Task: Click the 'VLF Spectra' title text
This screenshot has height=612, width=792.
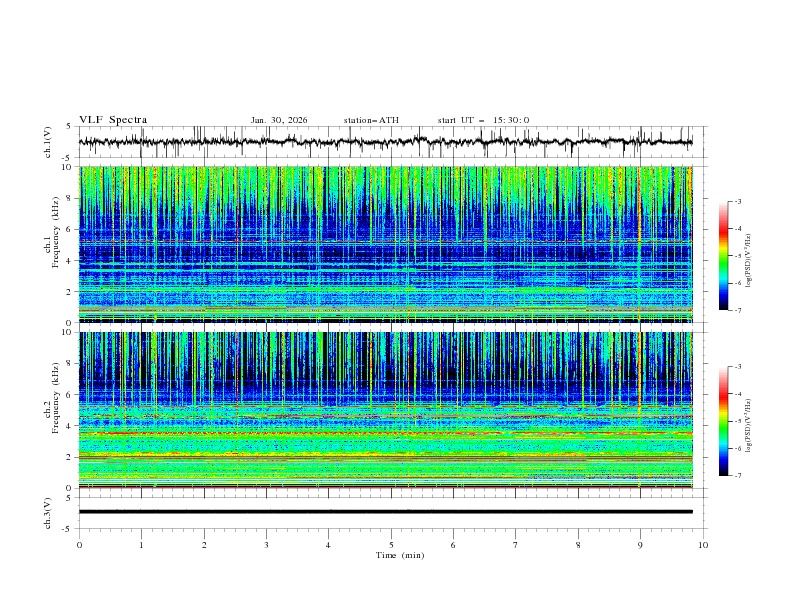Action: coord(113,120)
